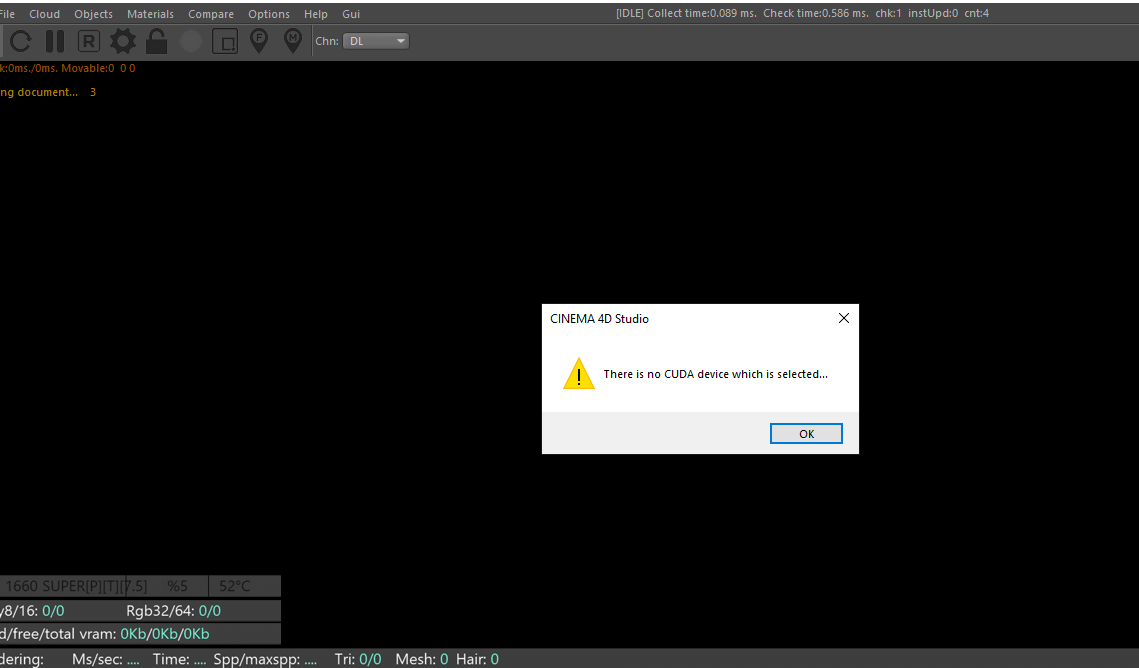Screen dimensions: 1139x668
Task: Click OK in the CUDA warning dialog
Action: pos(806,433)
